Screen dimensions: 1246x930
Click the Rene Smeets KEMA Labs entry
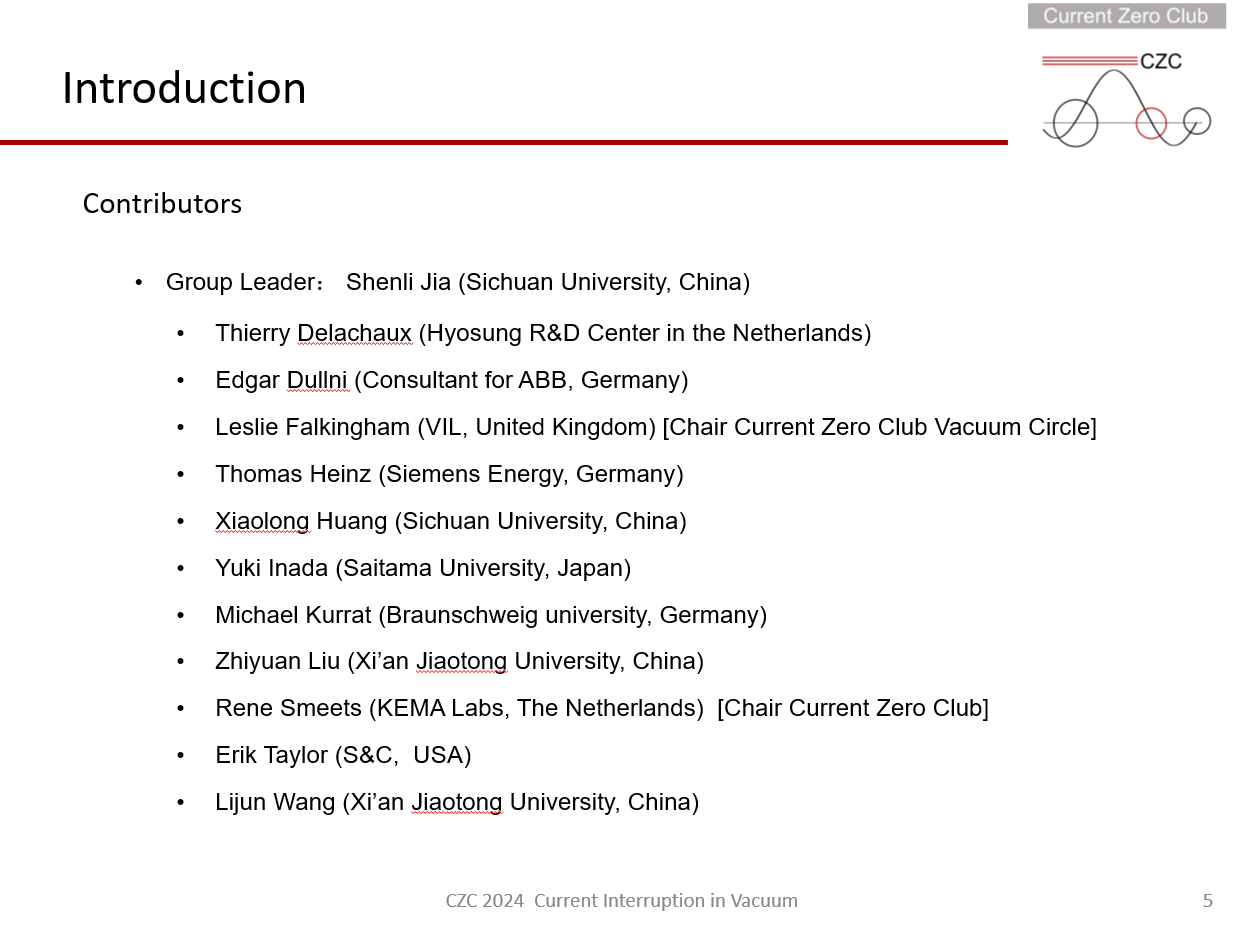click(x=459, y=709)
